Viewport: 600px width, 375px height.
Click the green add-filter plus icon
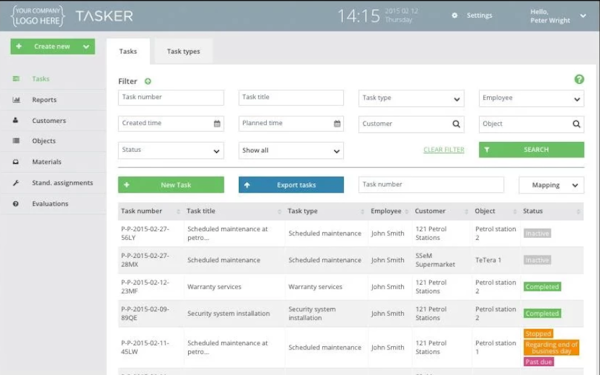pos(148,81)
